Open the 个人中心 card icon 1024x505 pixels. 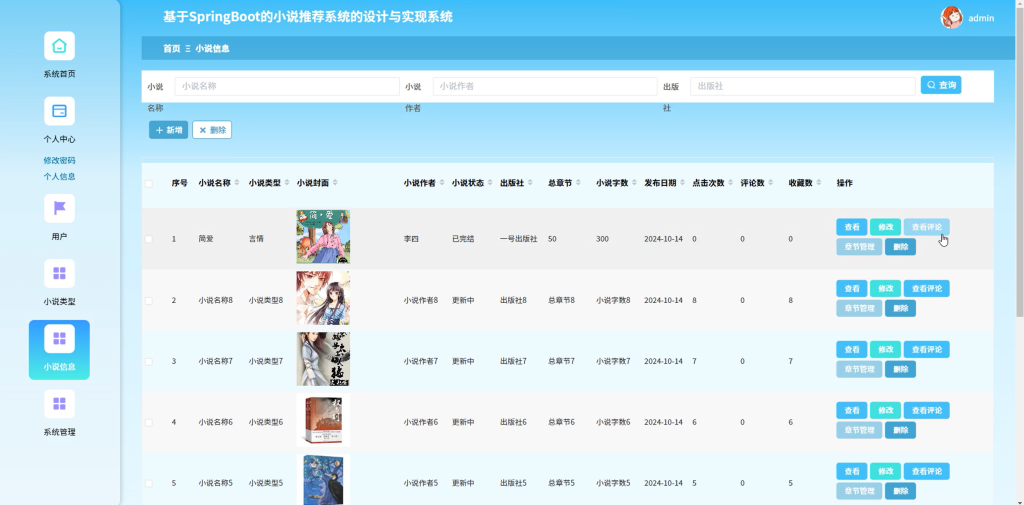coord(59,111)
